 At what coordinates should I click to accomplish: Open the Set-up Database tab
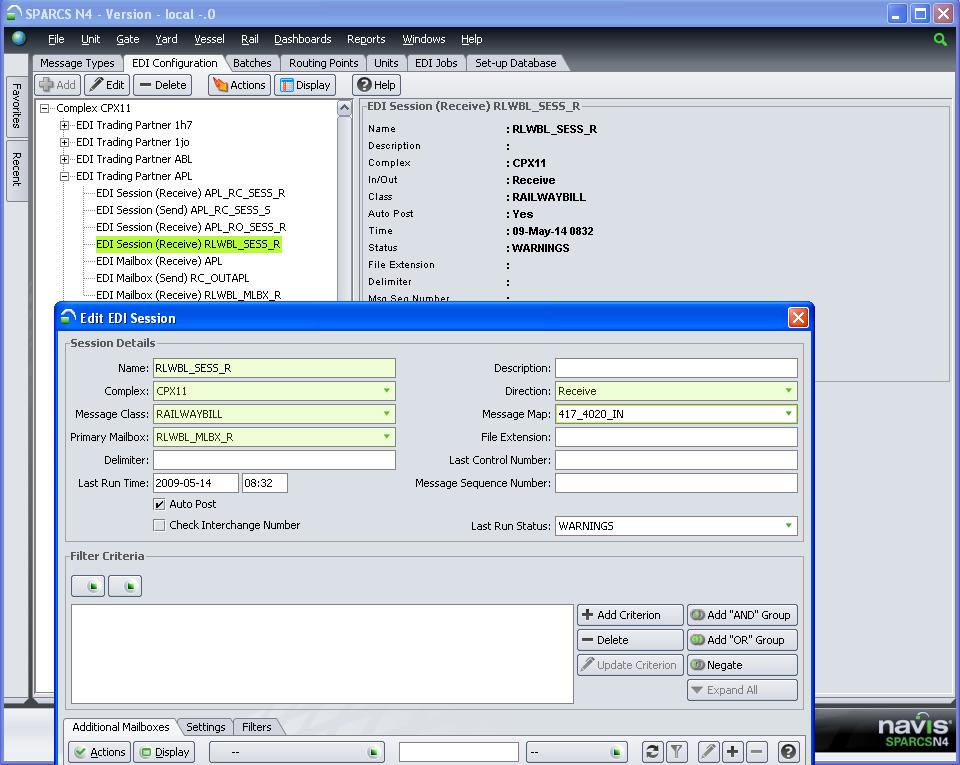[x=516, y=63]
